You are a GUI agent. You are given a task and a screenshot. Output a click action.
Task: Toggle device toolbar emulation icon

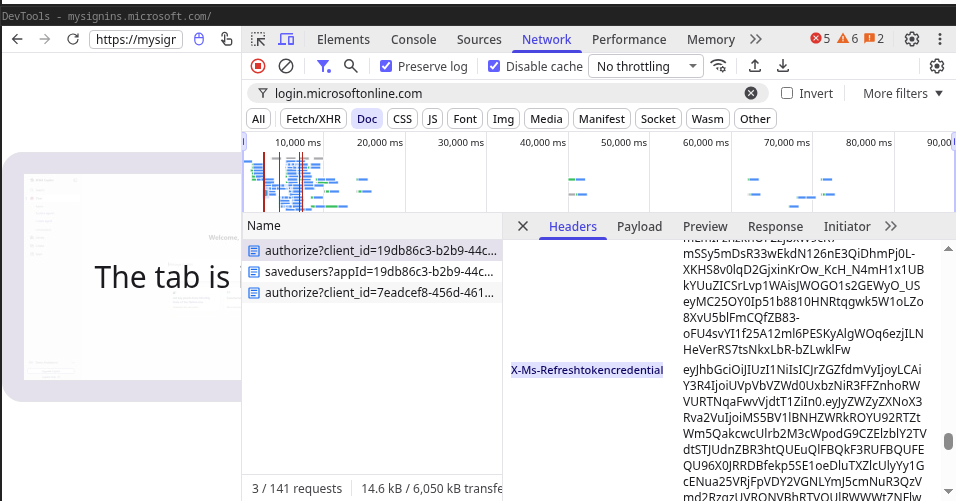point(286,39)
